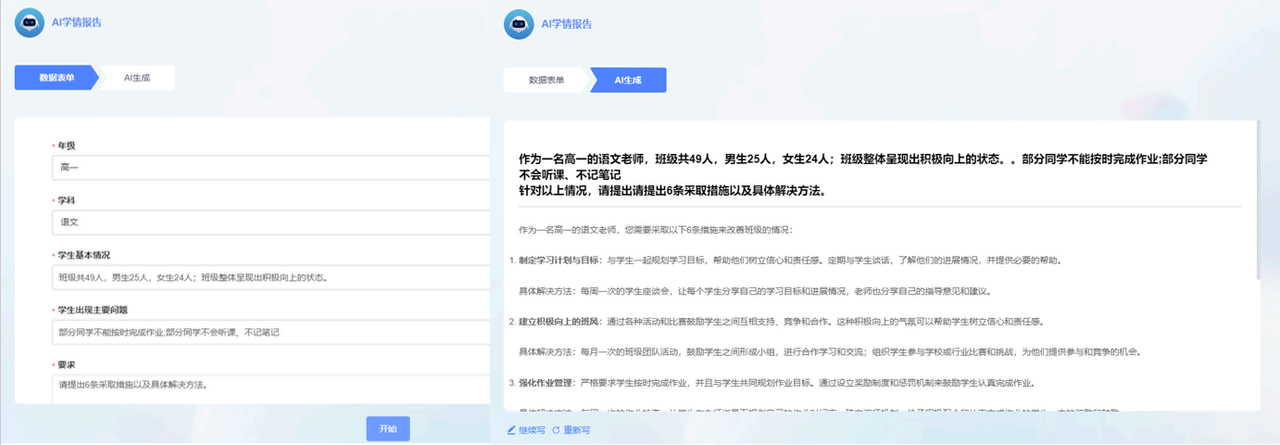1280x445 pixels.
Task: Go back to the inactive white 数据表单 tab
Action: coord(546,80)
